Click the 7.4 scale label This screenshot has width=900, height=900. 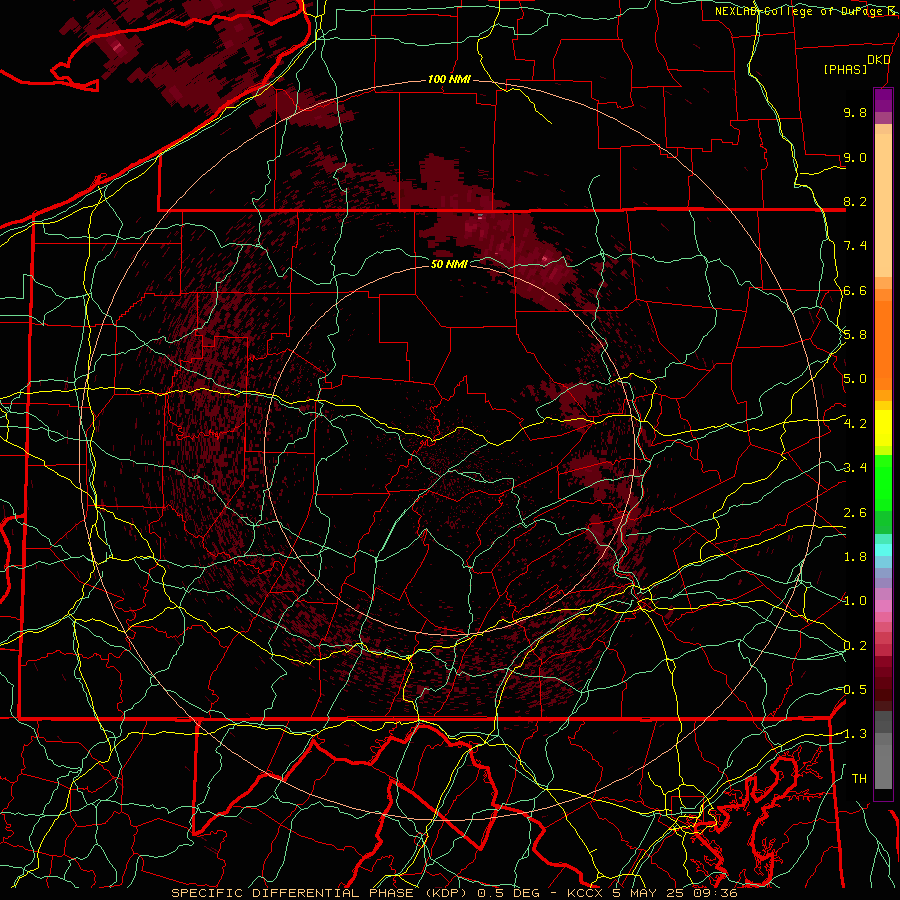(855, 246)
